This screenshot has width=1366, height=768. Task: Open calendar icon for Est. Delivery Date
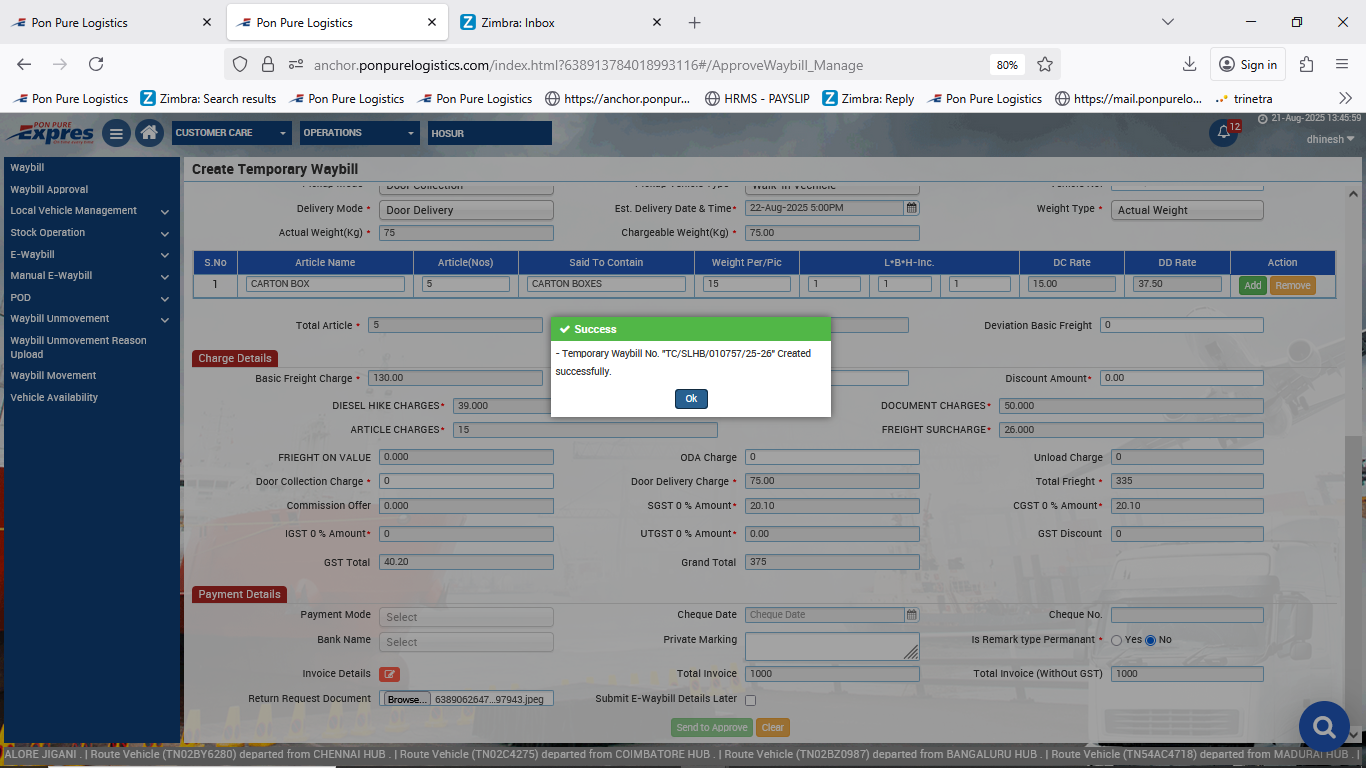tap(911, 208)
